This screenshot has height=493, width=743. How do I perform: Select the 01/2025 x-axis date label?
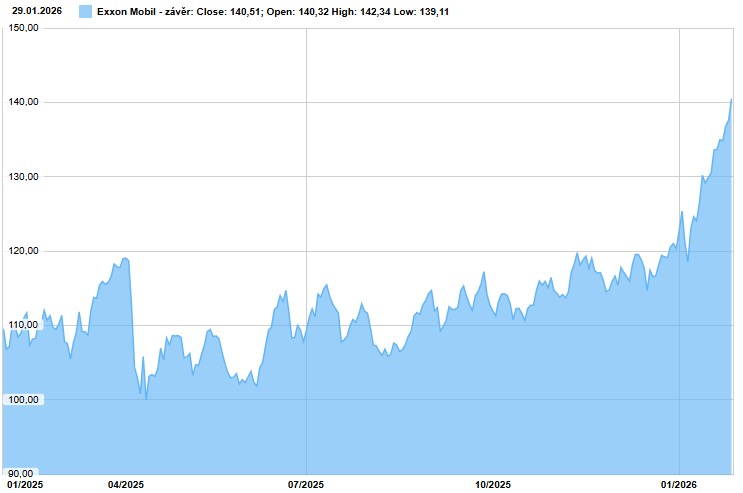[x=24, y=485]
